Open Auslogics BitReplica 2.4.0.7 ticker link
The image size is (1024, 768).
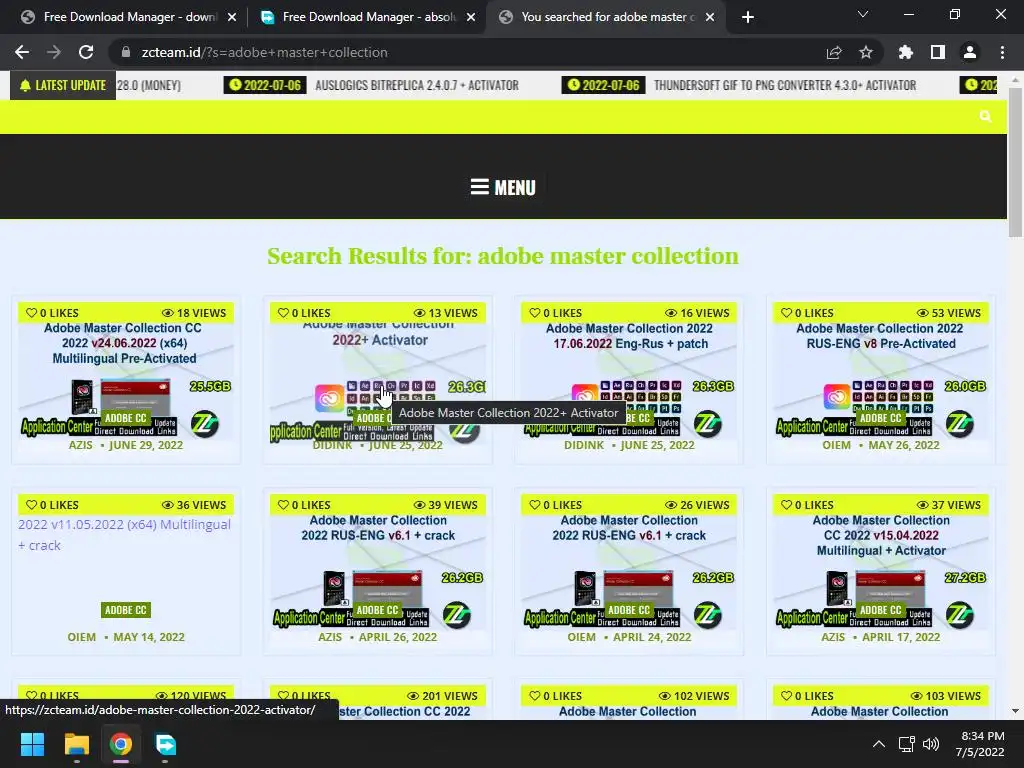click(x=417, y=86)
